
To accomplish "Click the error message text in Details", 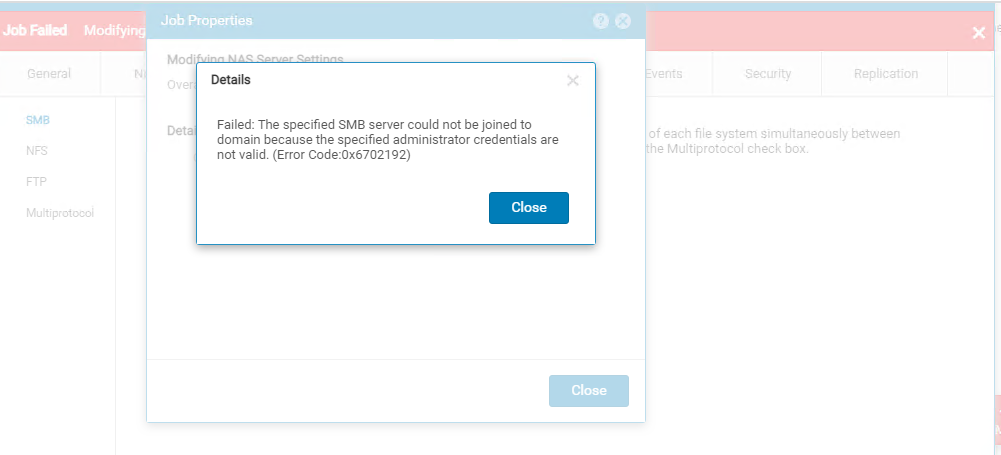I will [387, 140].
